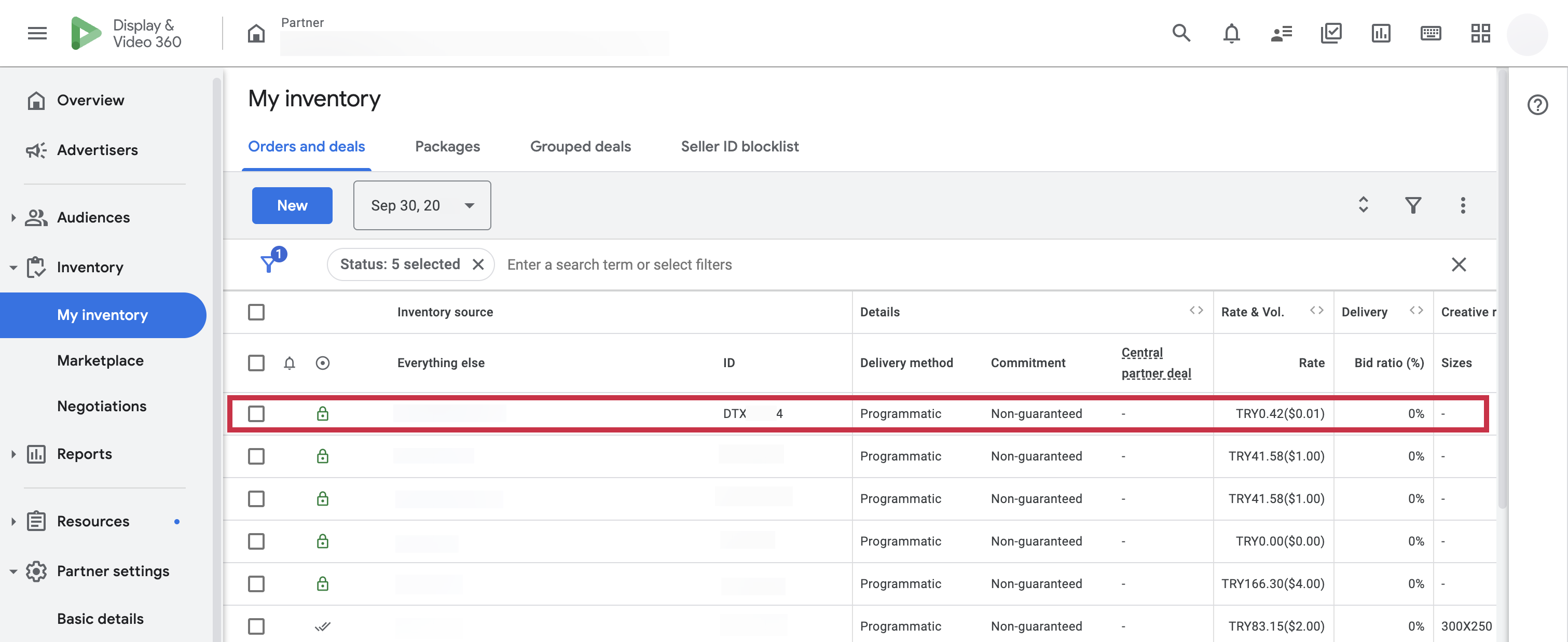1568x642 pixels.
Task: Open the notifications bell in the header
Action: click(x=1231, y=33)
